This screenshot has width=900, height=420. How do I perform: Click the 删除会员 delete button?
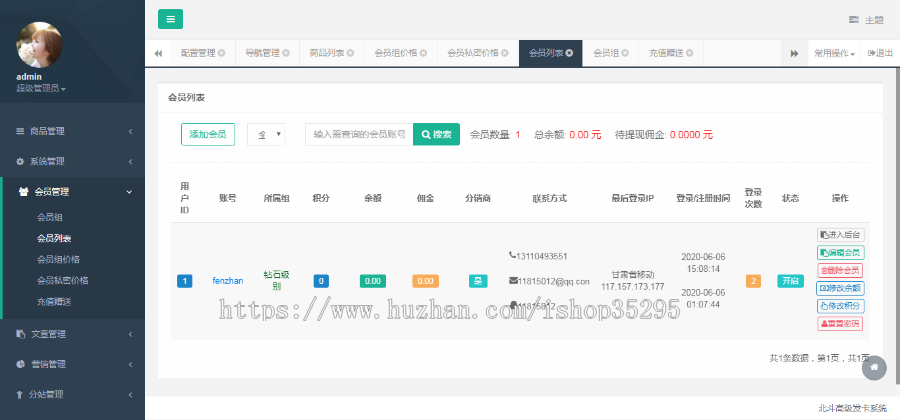pyautogui.click(x=840, y=270)
